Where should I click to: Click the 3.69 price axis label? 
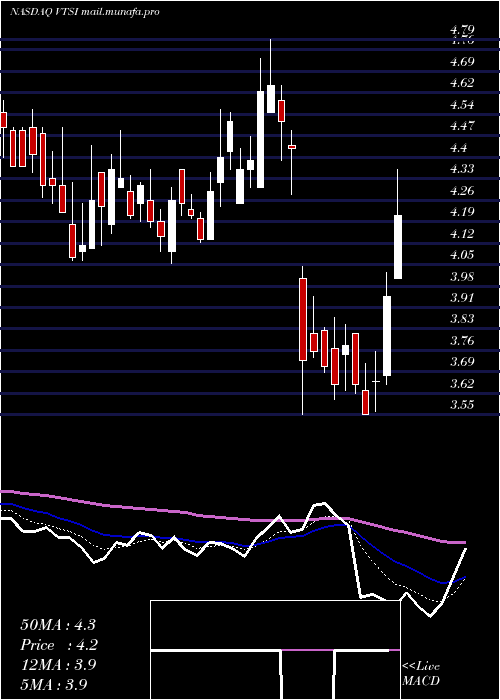click(462, 362)
